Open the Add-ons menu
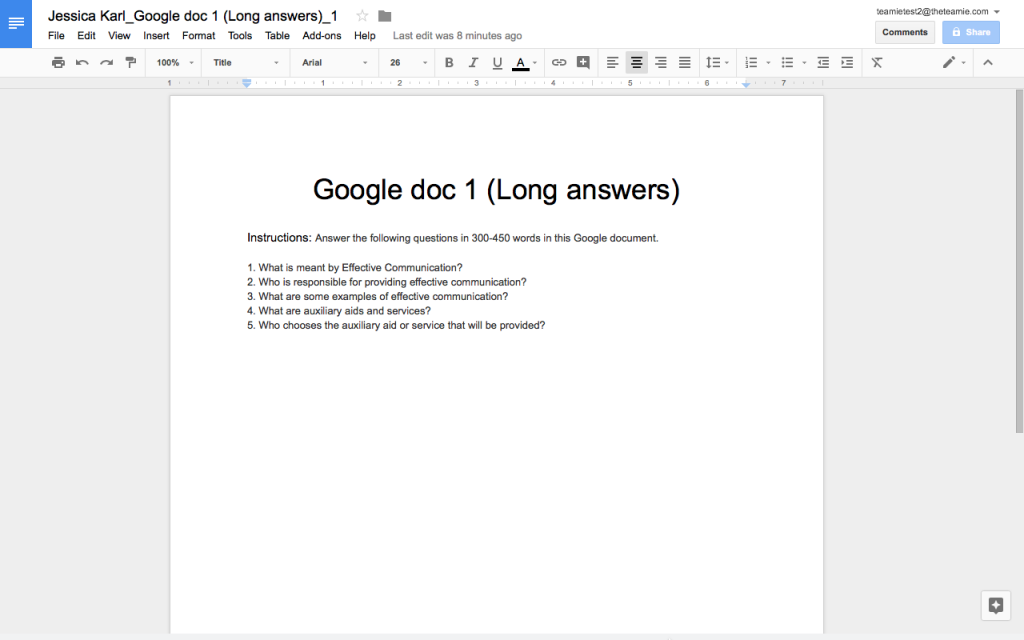The image size is (1024, 640). [321, 36]
